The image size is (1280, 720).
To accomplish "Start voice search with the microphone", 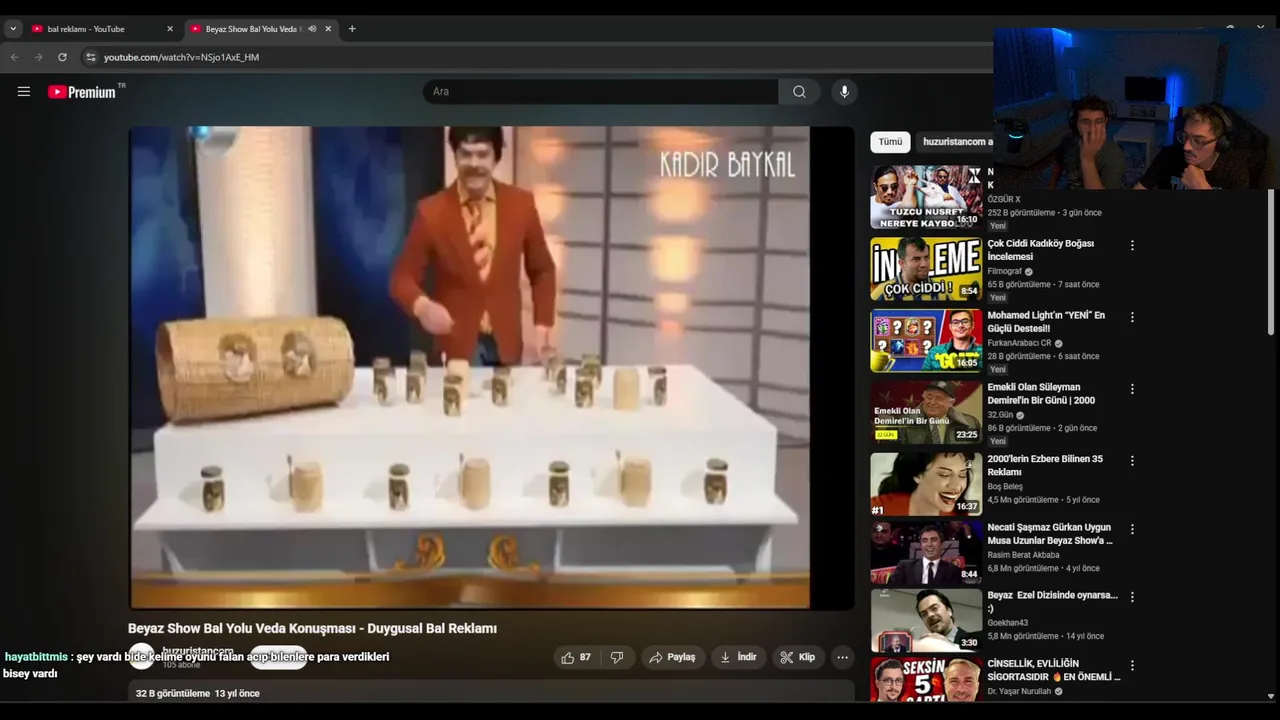I will click(844, 91).
